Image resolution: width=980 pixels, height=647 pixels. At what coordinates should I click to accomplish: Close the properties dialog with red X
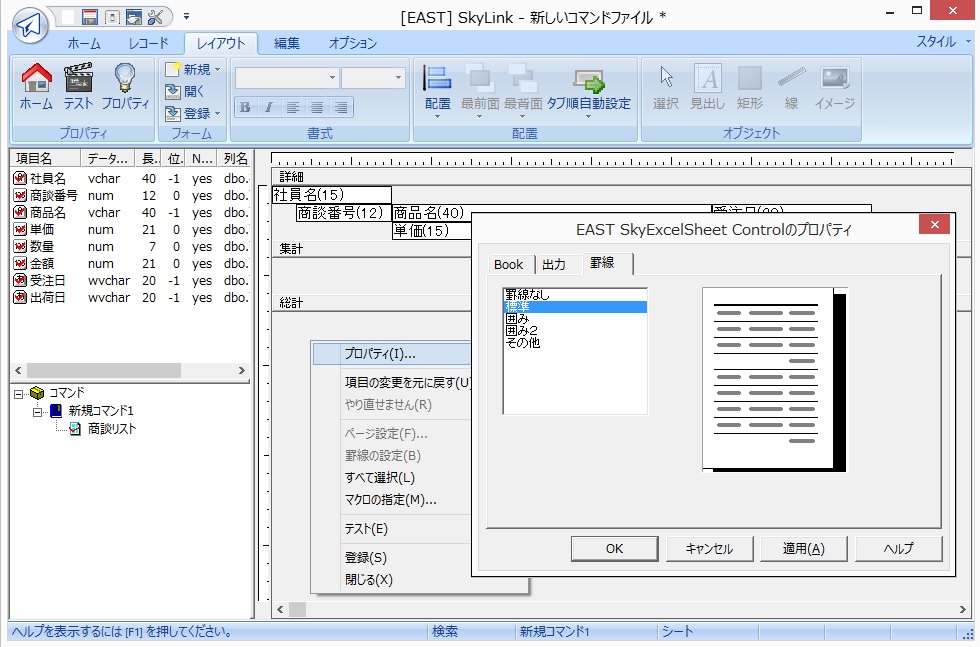934,224
